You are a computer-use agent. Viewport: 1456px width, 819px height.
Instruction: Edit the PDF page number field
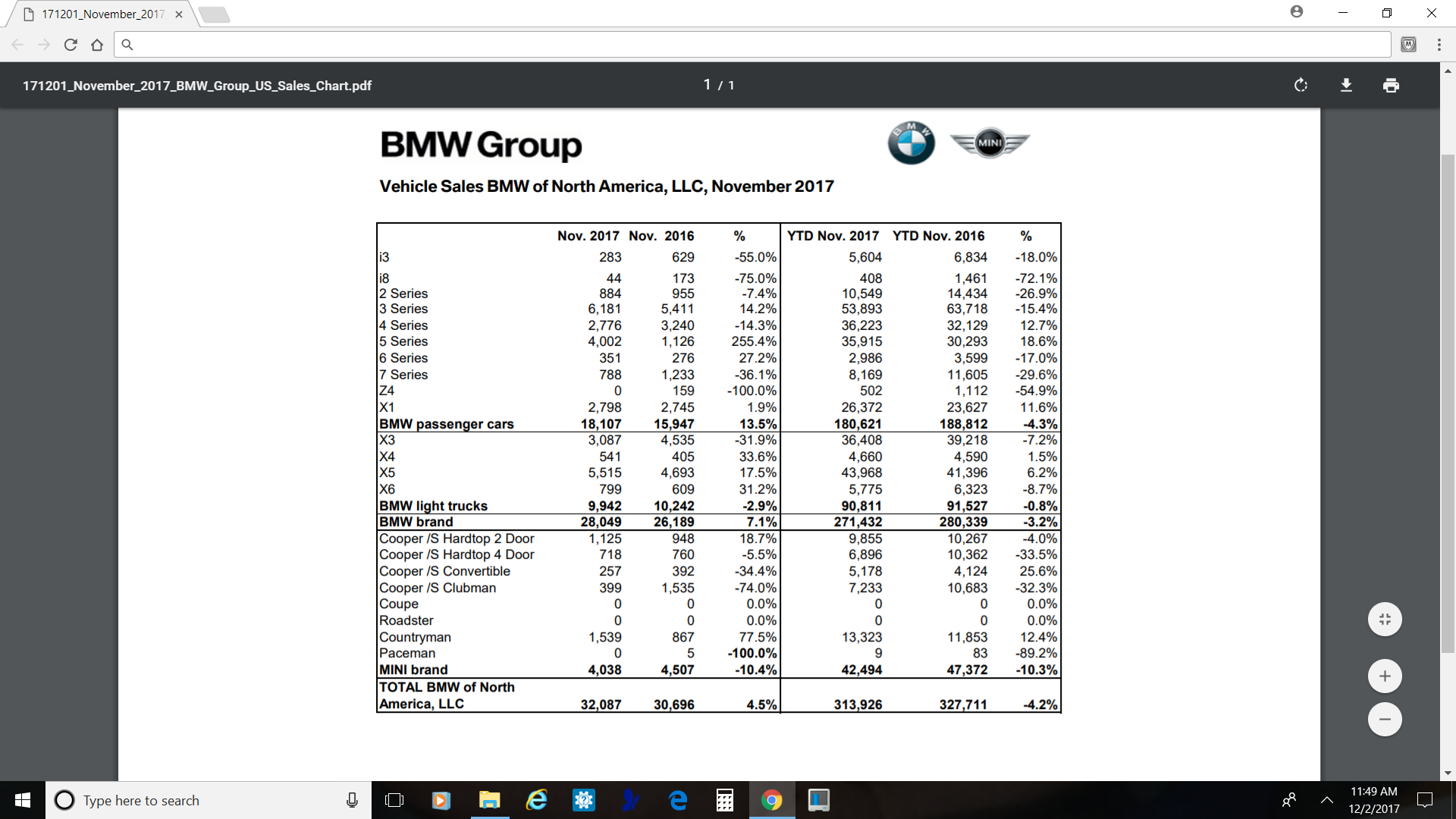click(x=707, y=85)
